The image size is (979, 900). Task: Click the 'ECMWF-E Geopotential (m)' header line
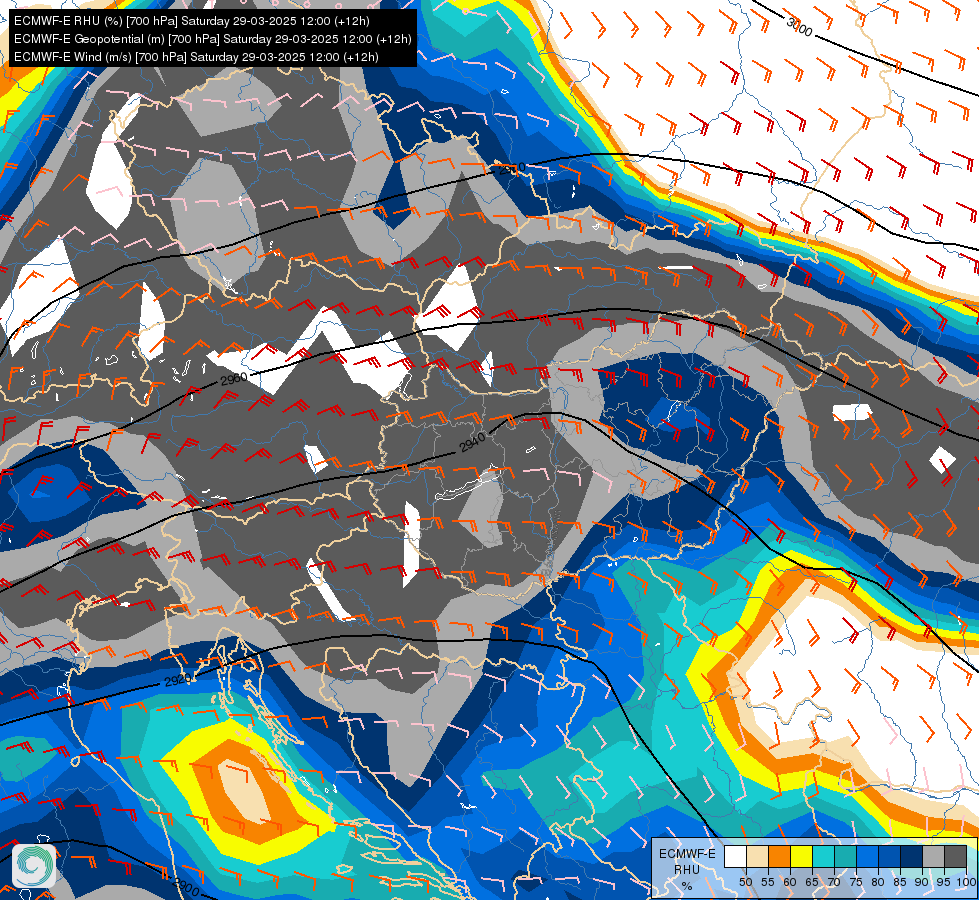click(213, 39)
